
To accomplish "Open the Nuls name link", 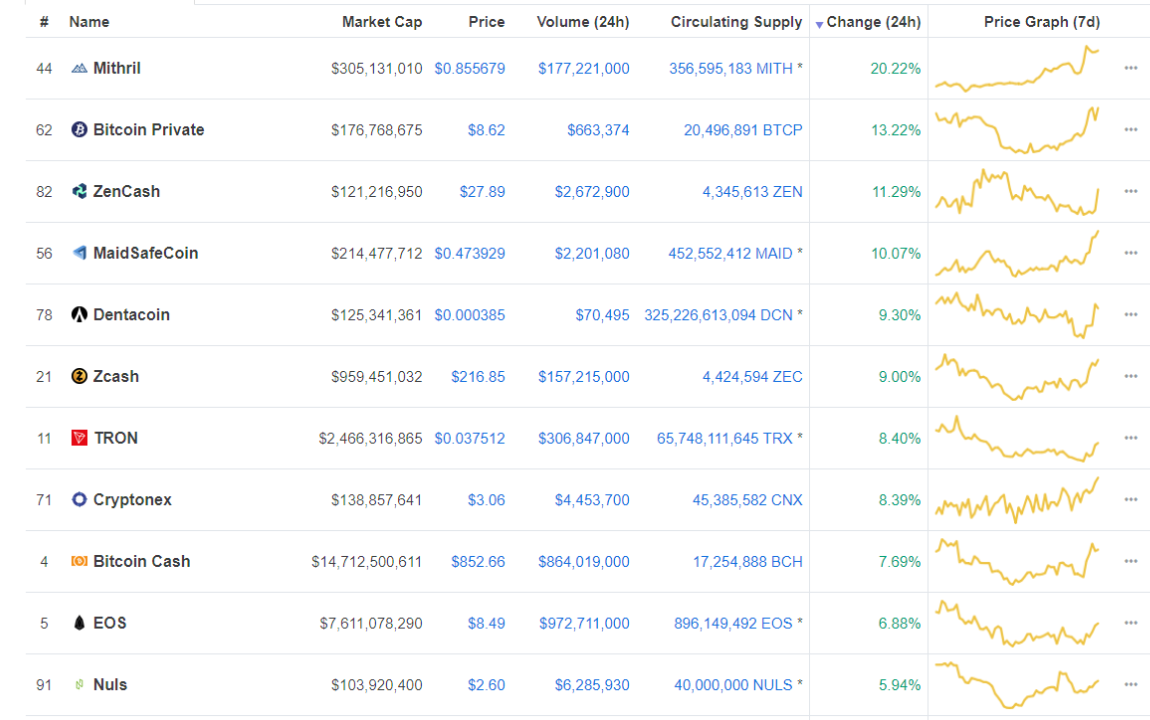I will coord(110,684).
